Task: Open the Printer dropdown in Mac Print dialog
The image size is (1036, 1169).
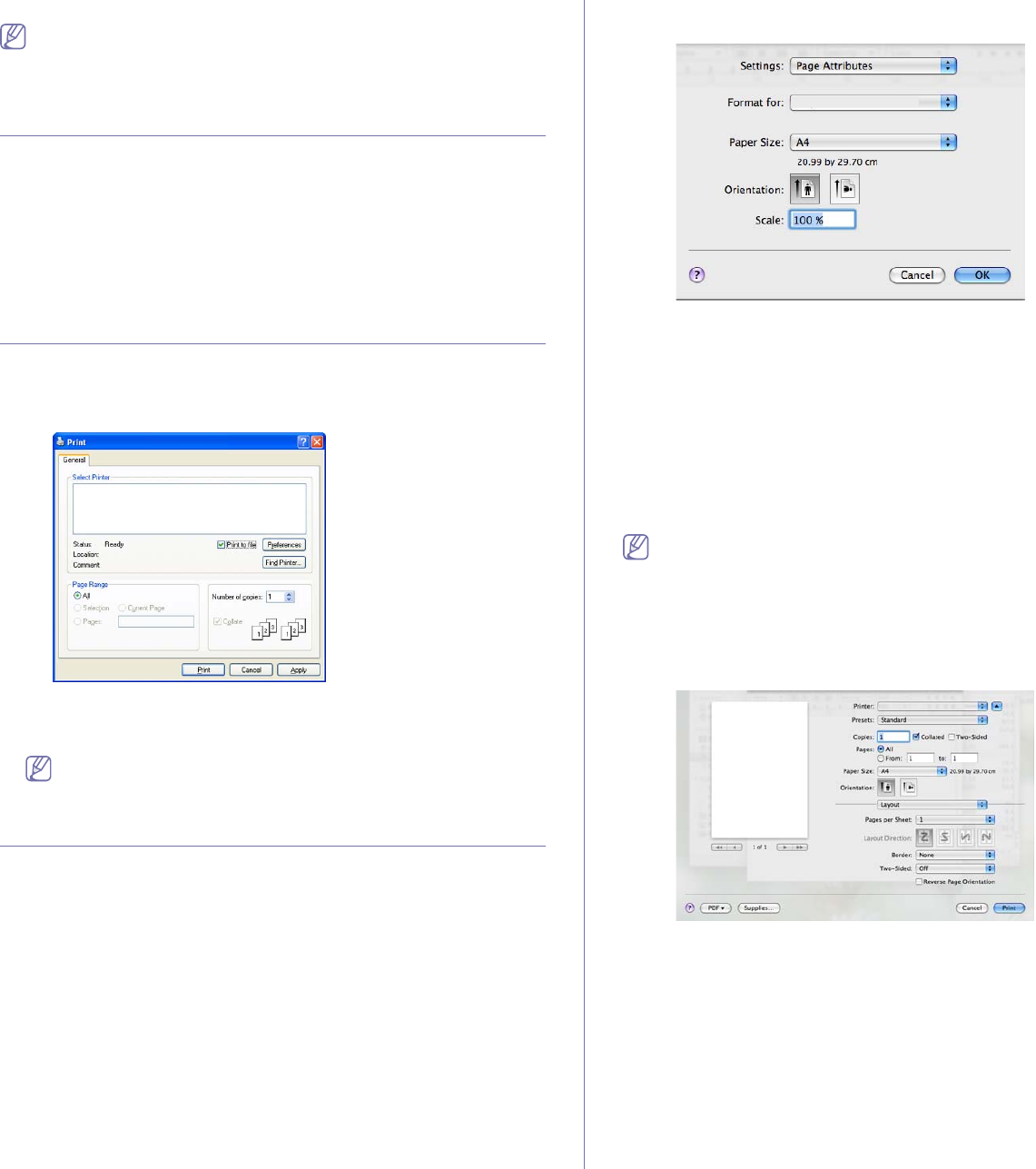Action: pyautogui.click(x=932, y=706)
